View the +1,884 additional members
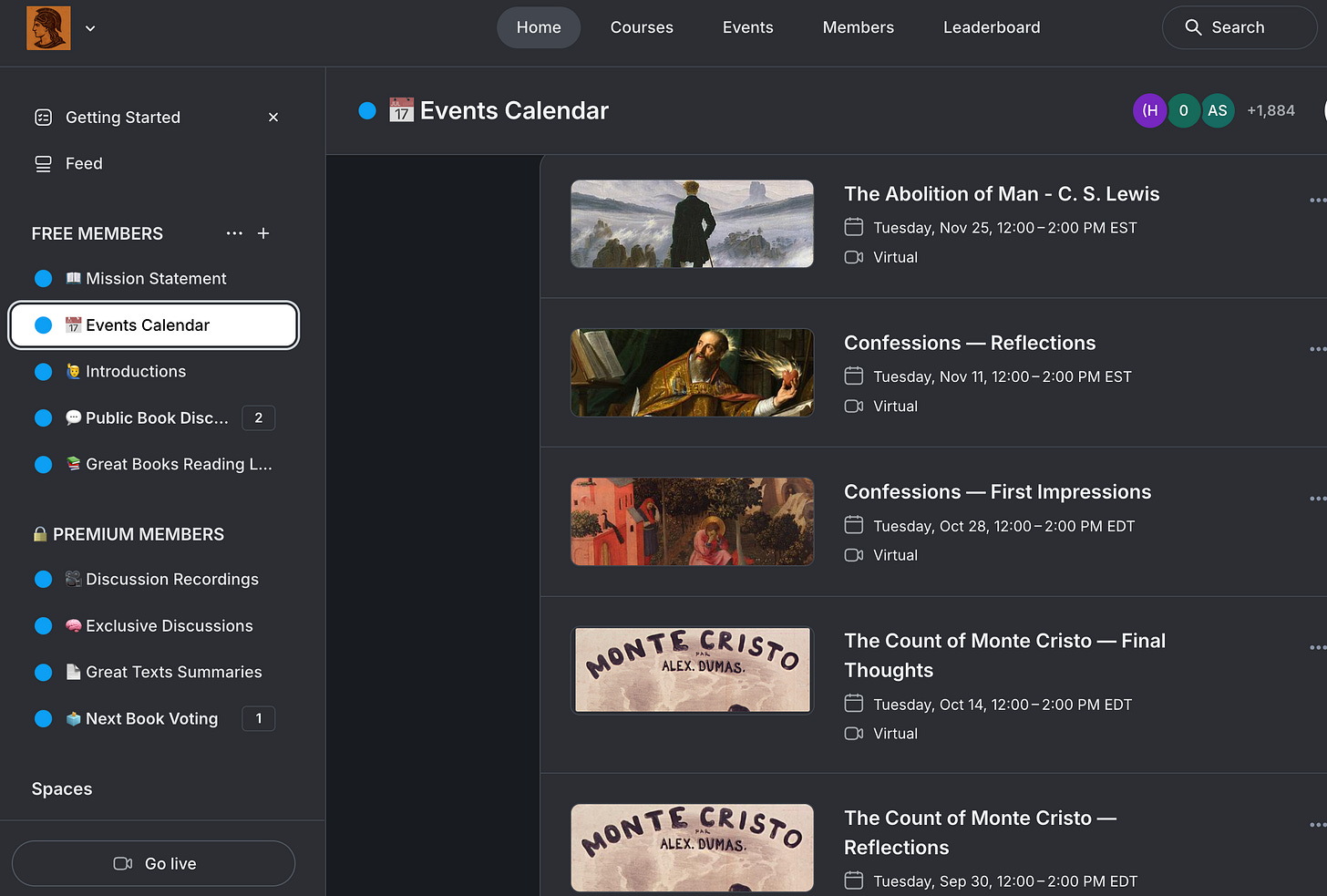Viewport: 1327px width, 896px height. 1270,110
